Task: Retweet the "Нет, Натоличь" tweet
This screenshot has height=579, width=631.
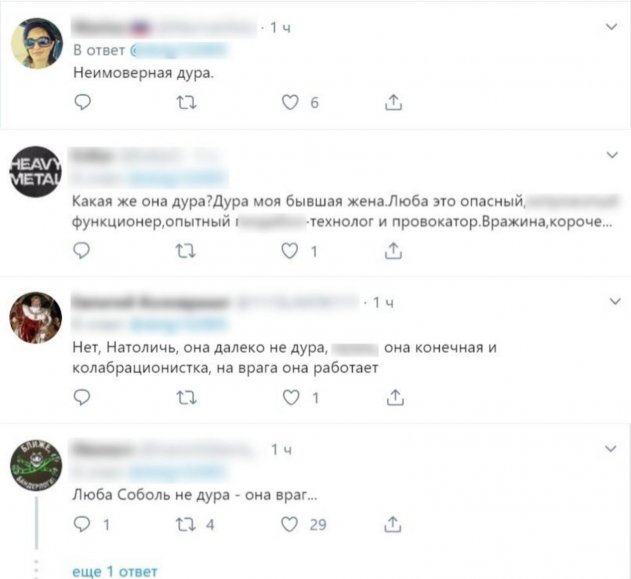Action: (187, 398)
